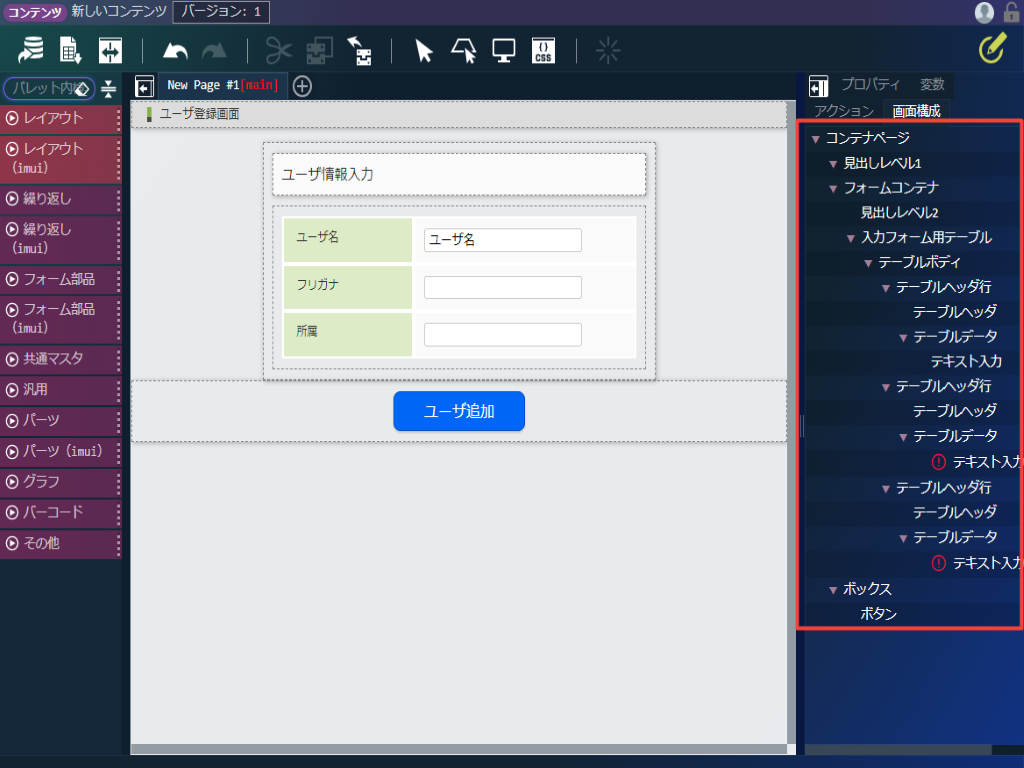Expand the レイアウト palette category
The width and height of the screenshot is (1024, 768).
[x=61, y=118]
